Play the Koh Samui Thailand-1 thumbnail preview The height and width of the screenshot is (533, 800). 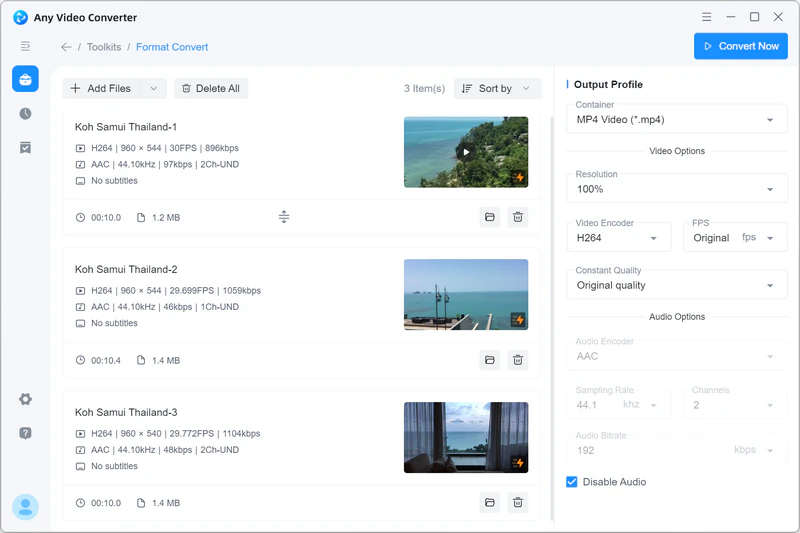pos(466,152)
